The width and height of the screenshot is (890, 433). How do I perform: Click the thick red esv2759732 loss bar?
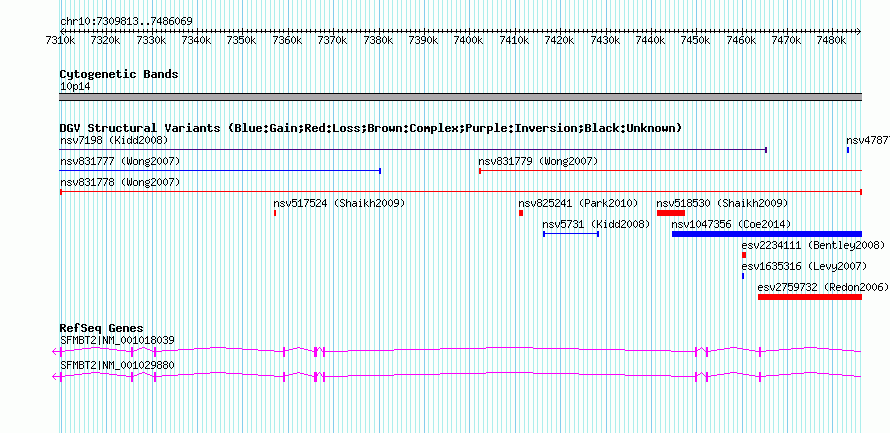pyautogui.click(x=810, y=297)
